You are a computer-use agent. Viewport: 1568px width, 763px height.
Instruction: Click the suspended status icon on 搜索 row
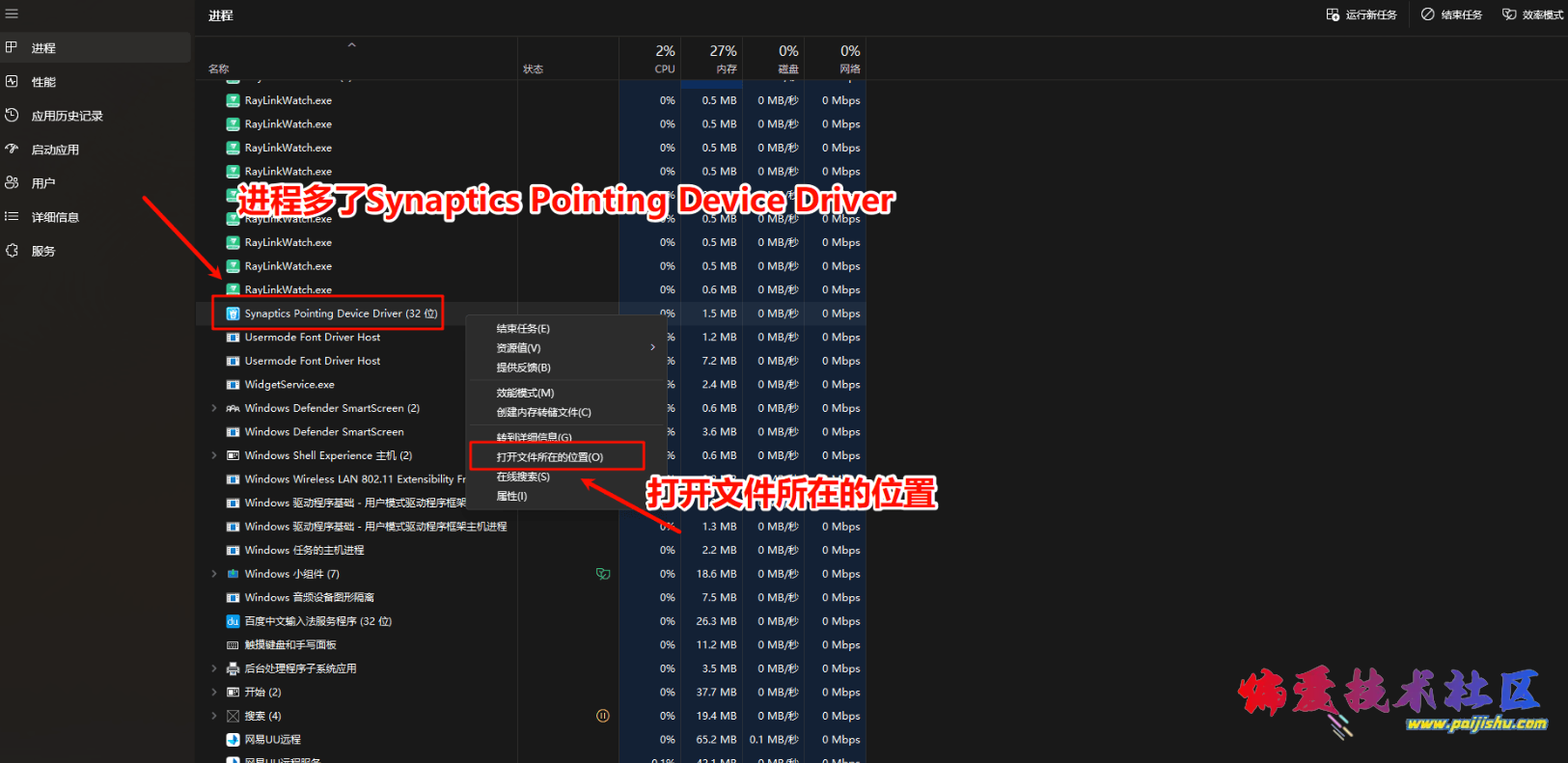coord(603,716)
